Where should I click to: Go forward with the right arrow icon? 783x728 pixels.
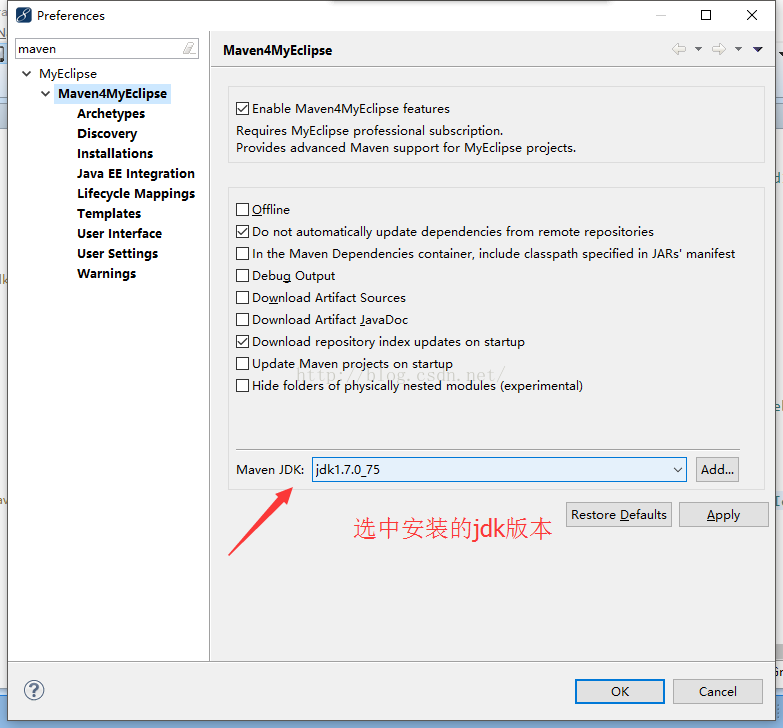(719, 49)
